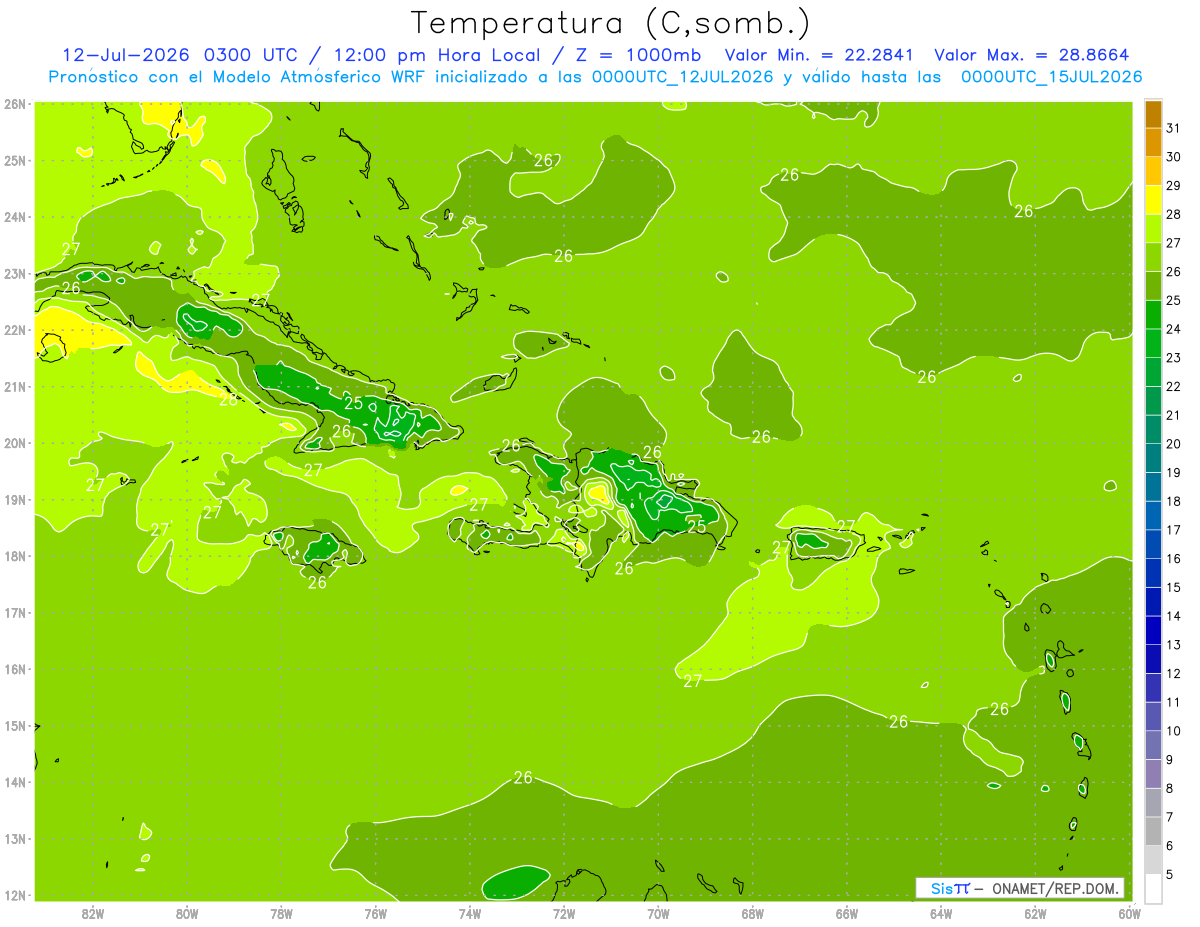Click the '78W' longitude axis label
This screenshot has width=1200, height=927.
pyautogui.click(x=281, y=912)
